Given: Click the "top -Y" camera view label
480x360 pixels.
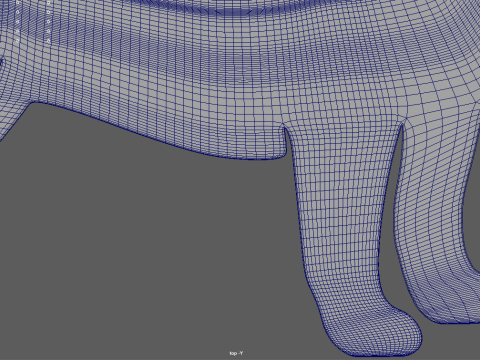Looking at the screenshot, I should click(x=236, y=353).
